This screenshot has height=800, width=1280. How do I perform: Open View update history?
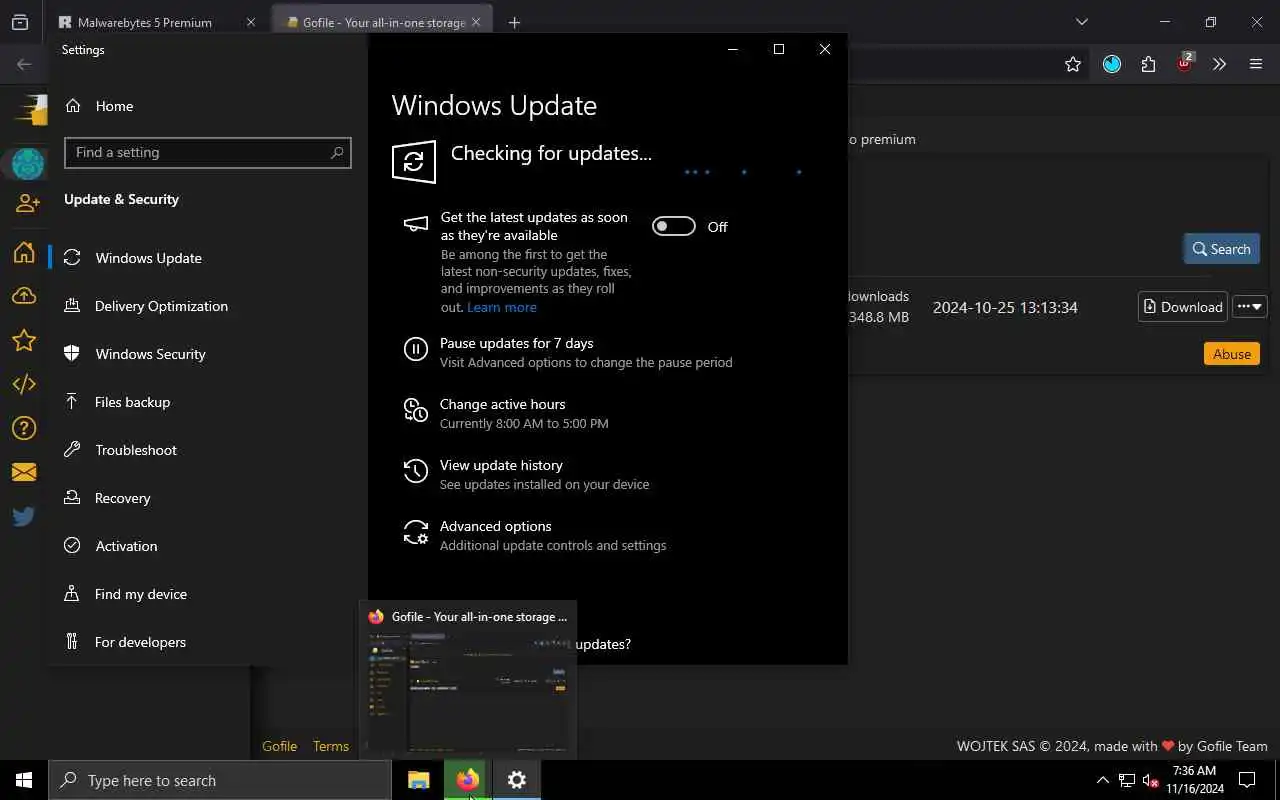[x=501, y=465]
